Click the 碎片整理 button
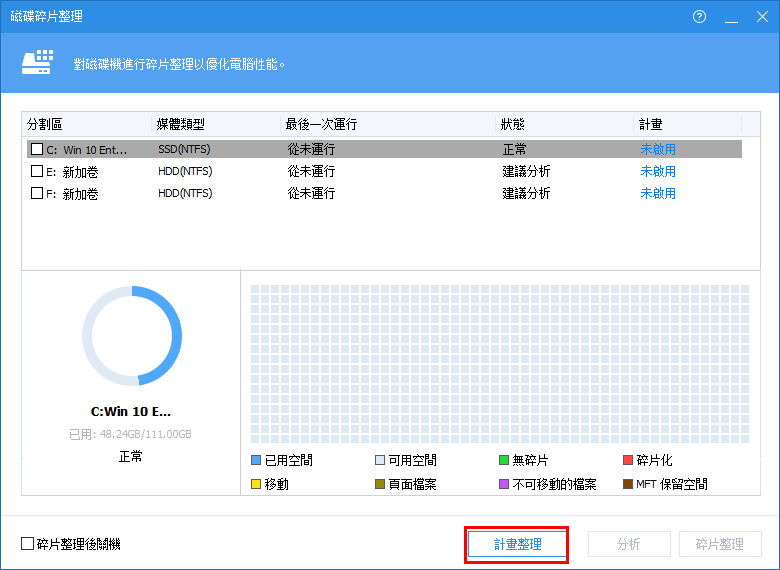 pos(720,544)
